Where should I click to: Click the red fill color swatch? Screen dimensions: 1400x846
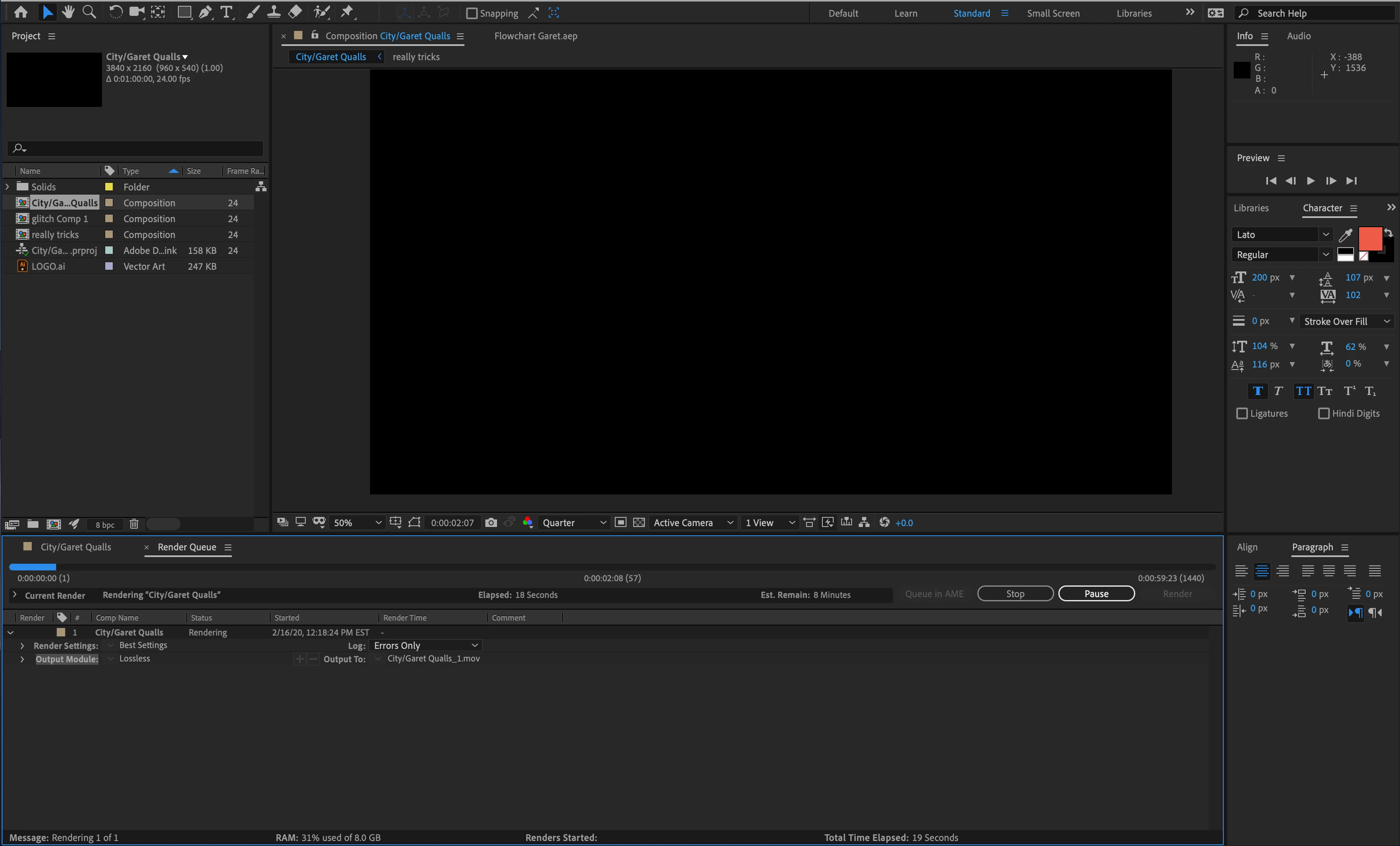point(1370,238)
